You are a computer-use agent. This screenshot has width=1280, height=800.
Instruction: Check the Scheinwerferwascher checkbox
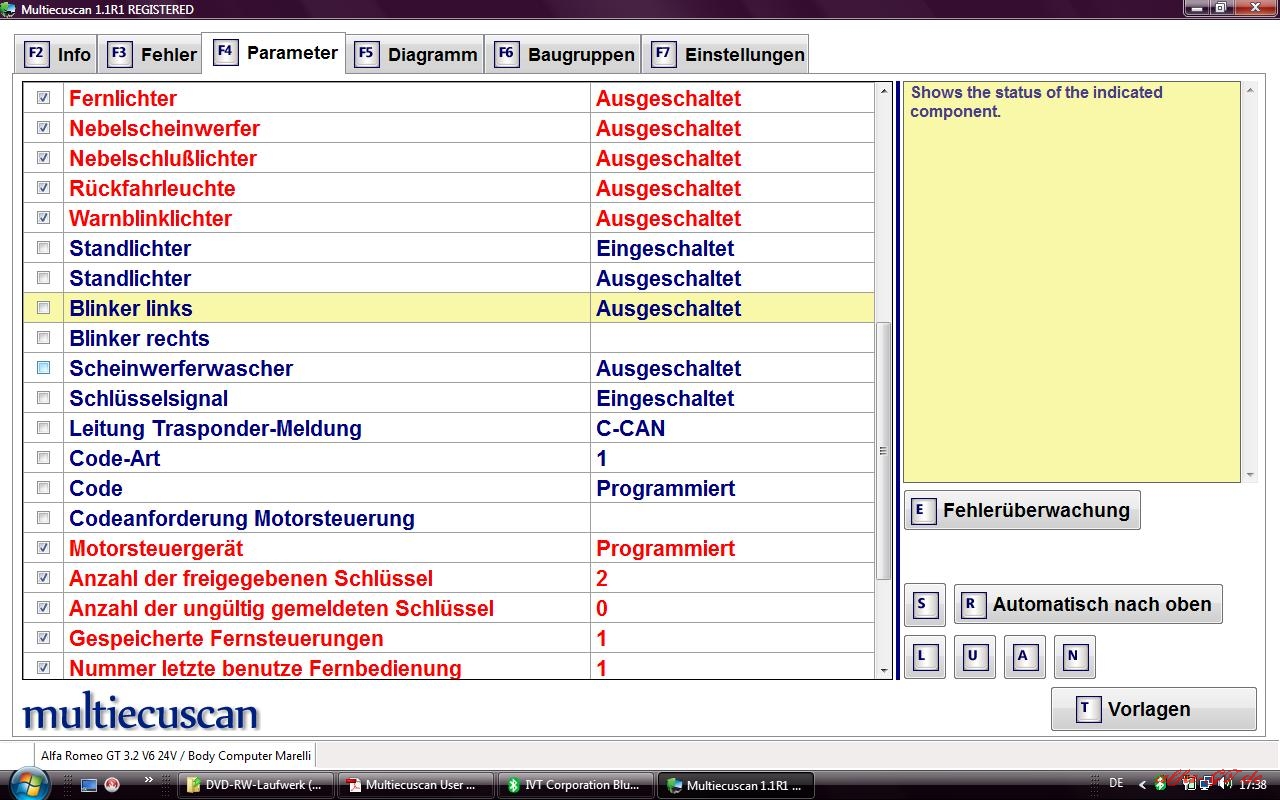(43, 368)
